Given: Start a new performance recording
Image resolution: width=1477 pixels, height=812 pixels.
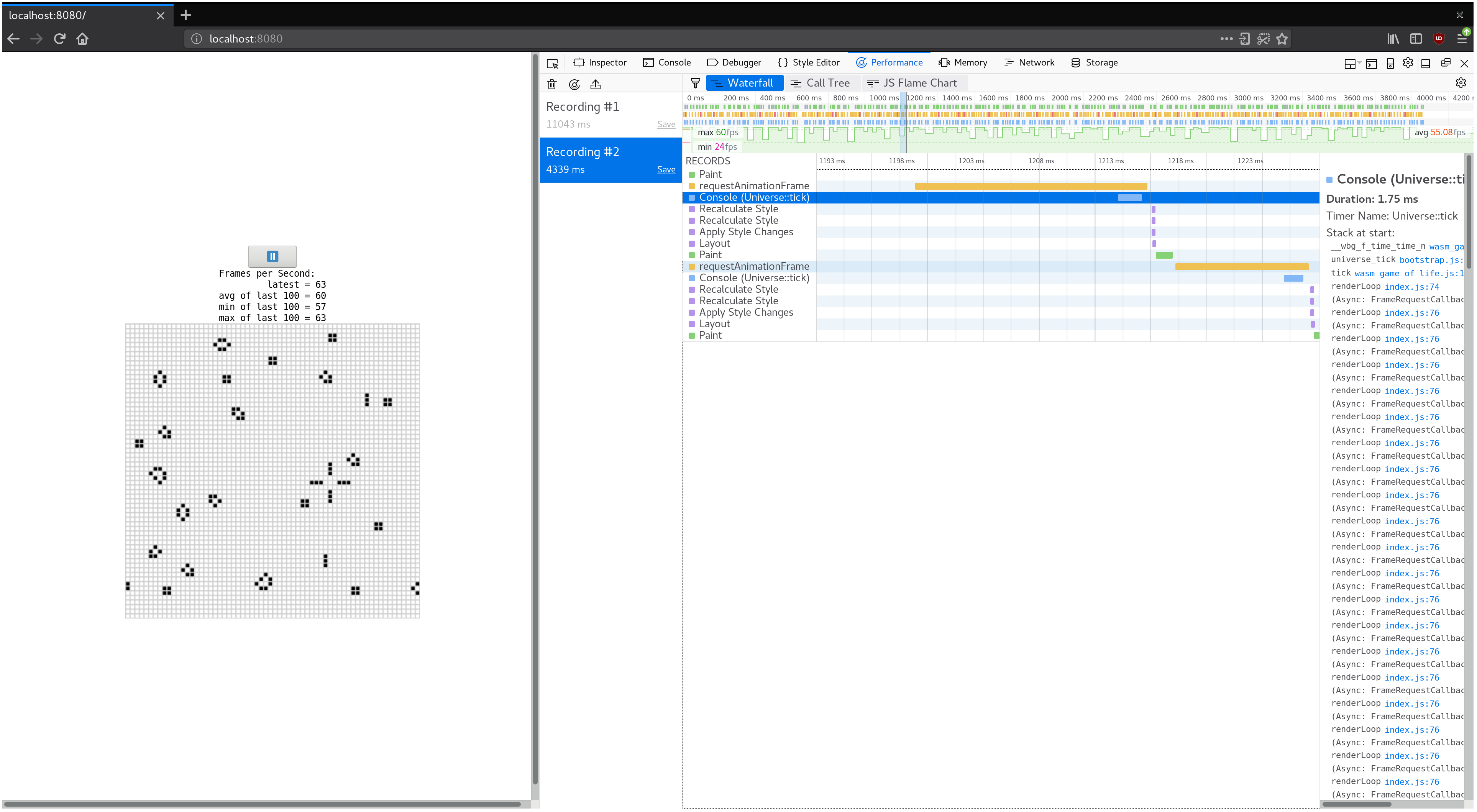Looking at the screenshot, I should (x=574, y=84).
